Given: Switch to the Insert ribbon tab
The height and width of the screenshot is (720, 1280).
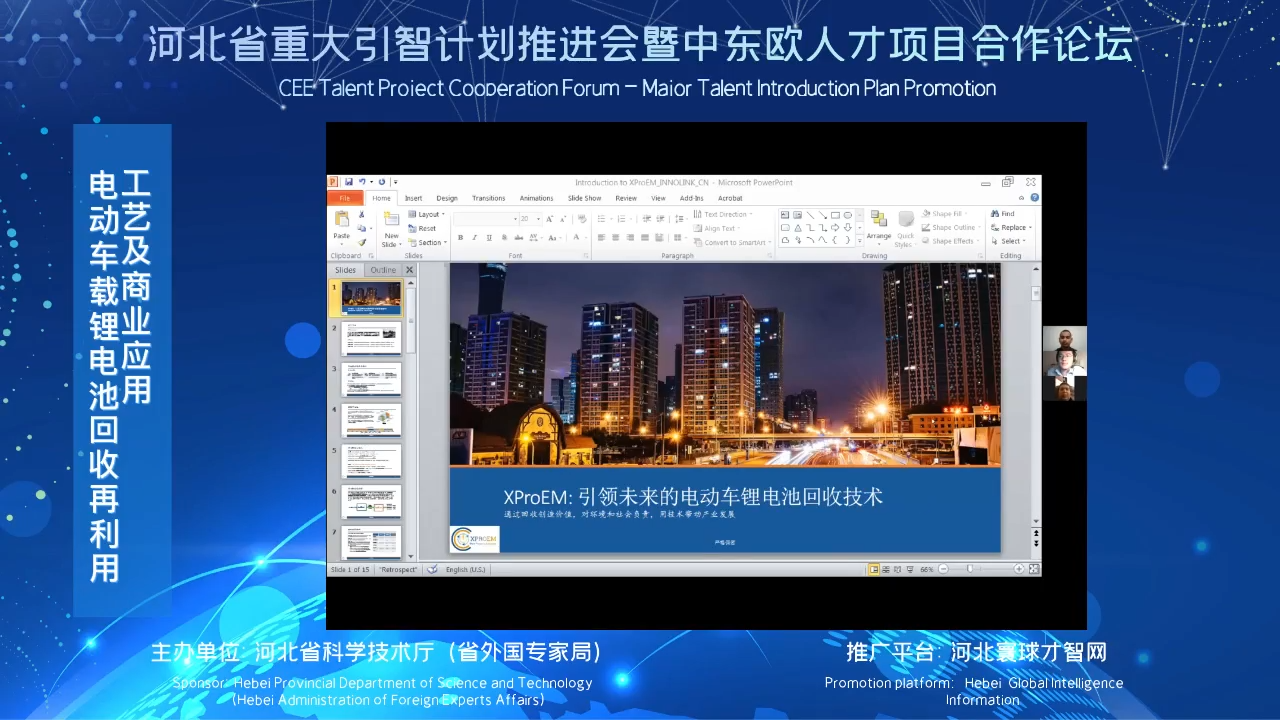Looking at the screenshot, I should point(413,198).
